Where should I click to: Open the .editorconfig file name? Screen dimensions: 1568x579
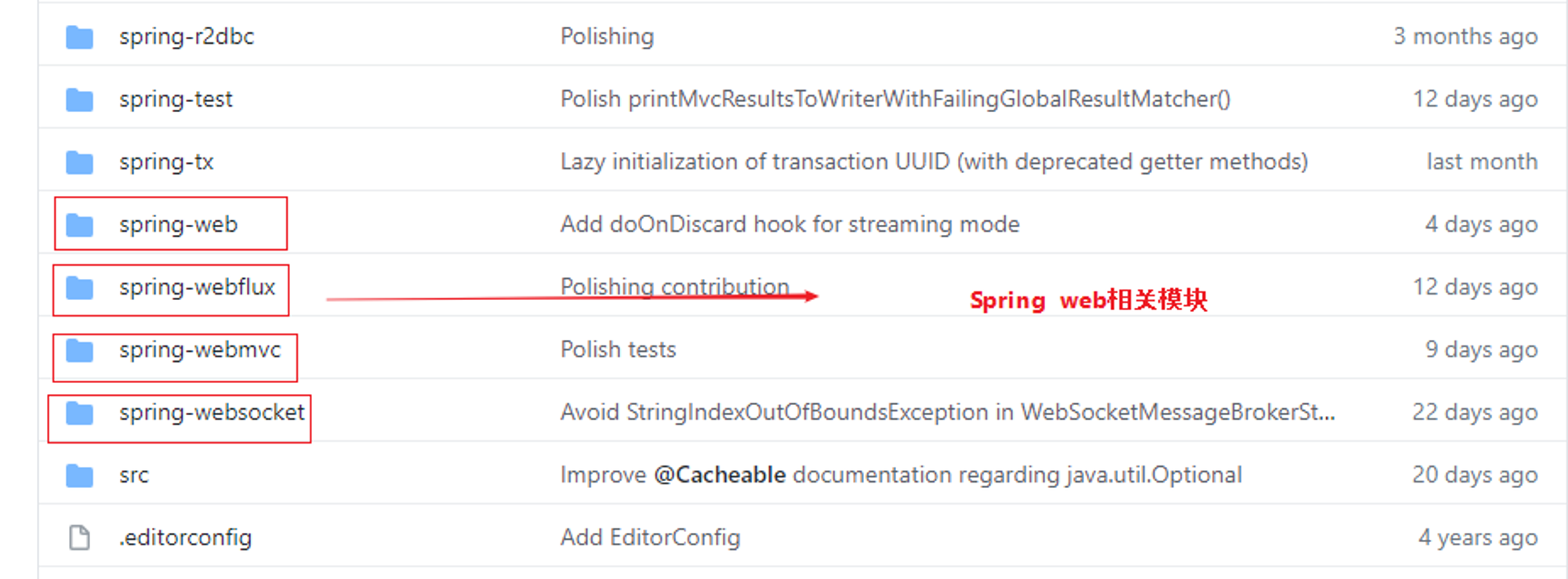click(185, 538)
